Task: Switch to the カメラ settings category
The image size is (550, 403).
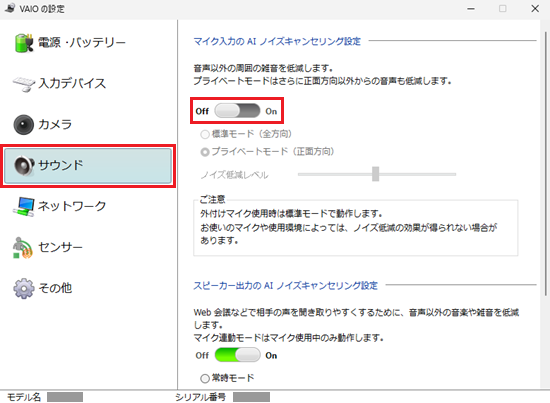Action: 88,125
